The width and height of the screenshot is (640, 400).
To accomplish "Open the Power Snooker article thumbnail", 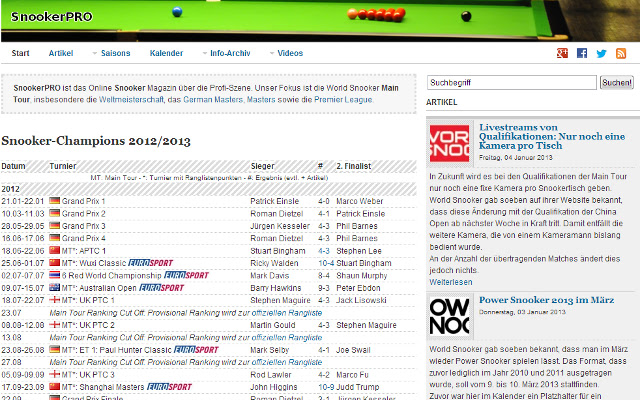I will 449,317.
